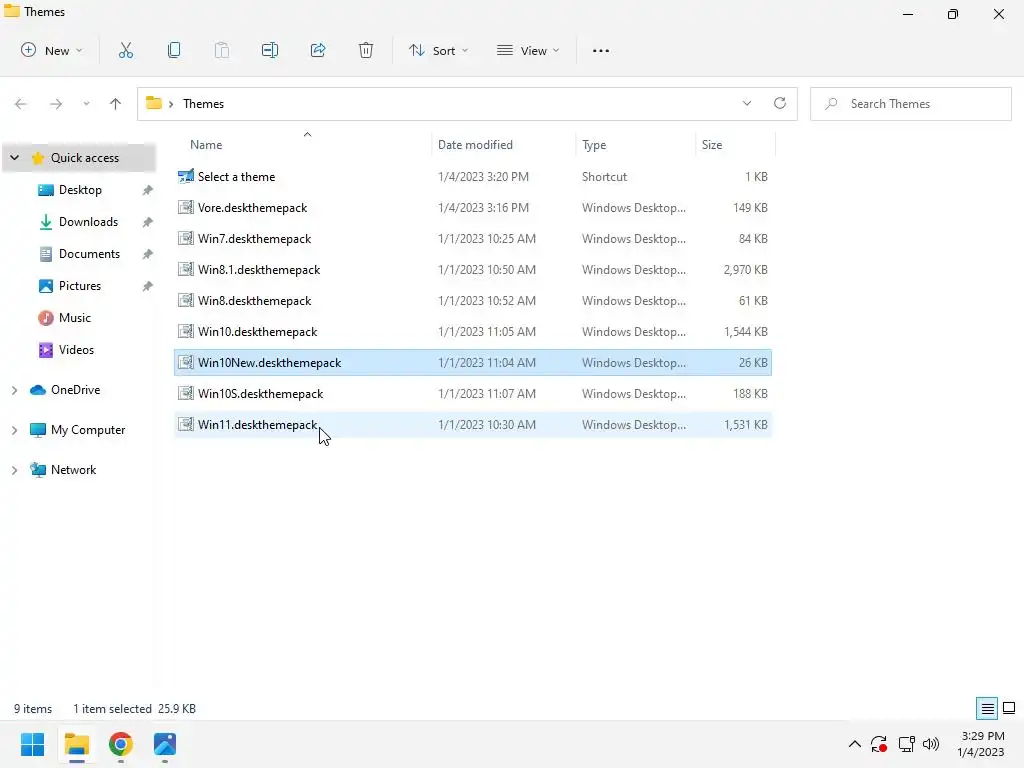This screenshot has width=1024, height=768.
Task: Open the Sort options dropdown
Action: point(438,50)
